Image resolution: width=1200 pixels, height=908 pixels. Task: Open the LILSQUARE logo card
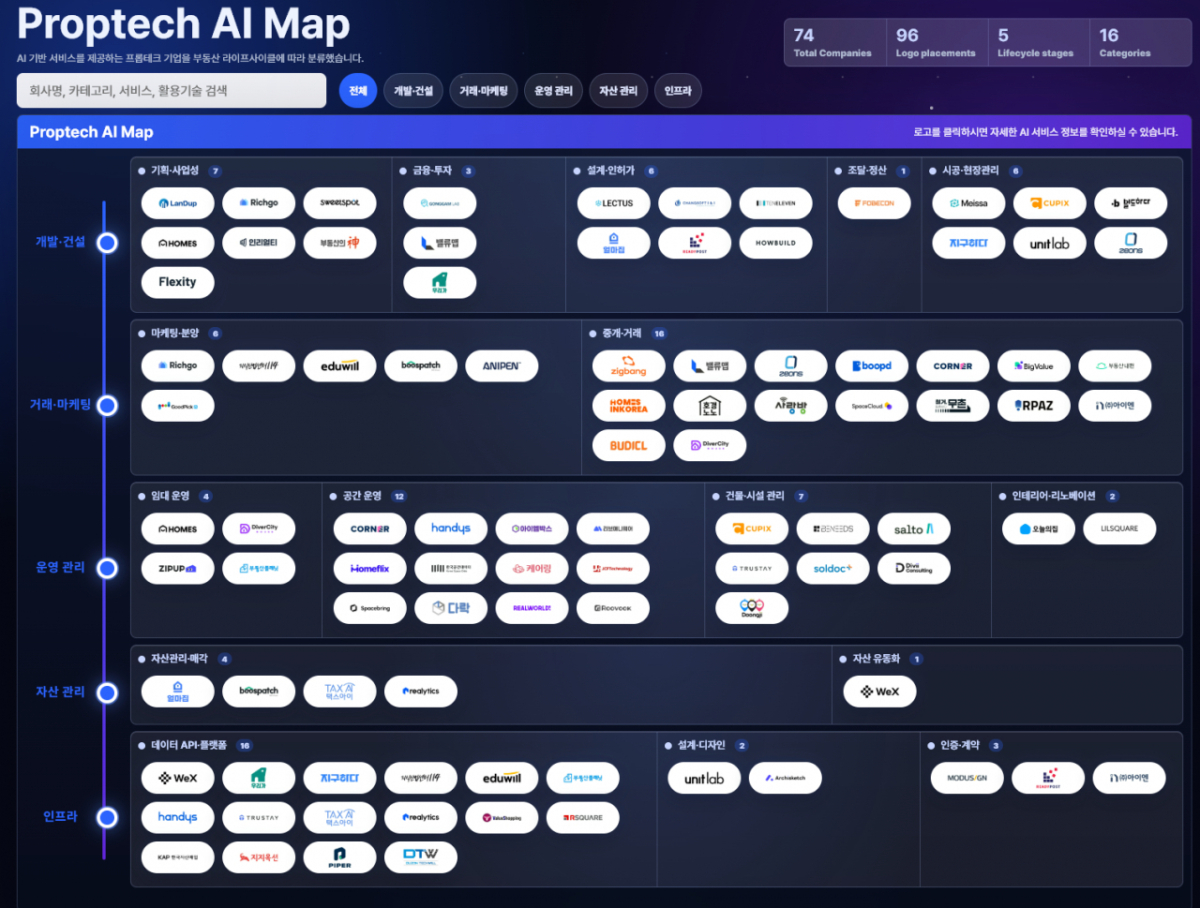(x=1120, y=529)
